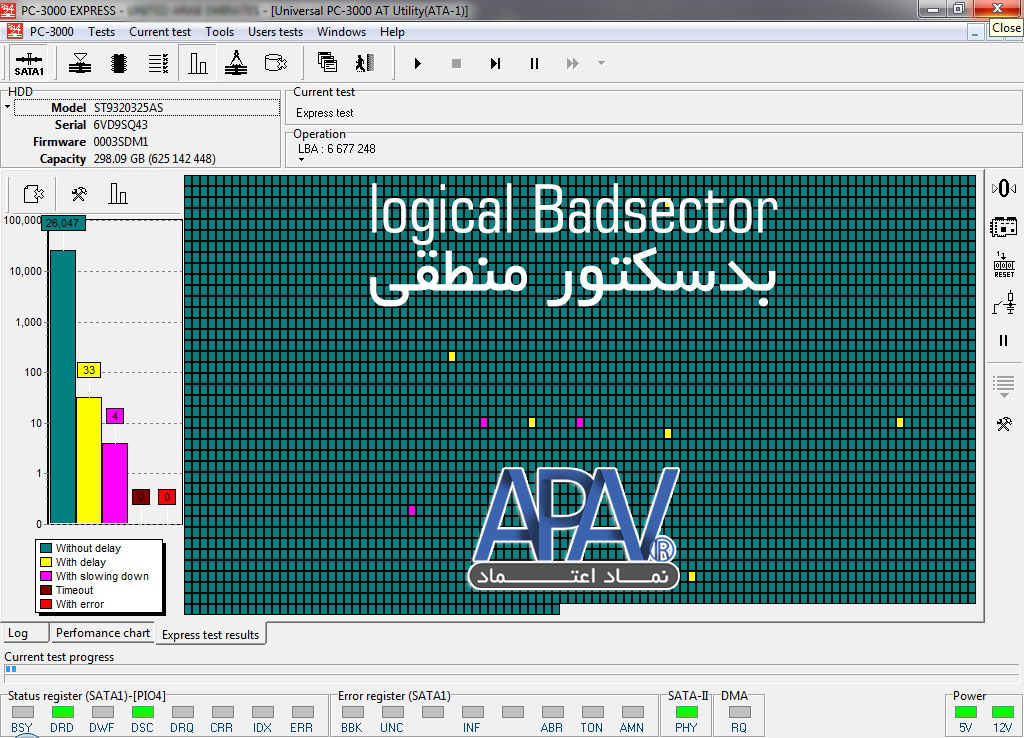Open the drive identification toolbar icon
The width and height of the screenshot is (1024, 738).
80,63
